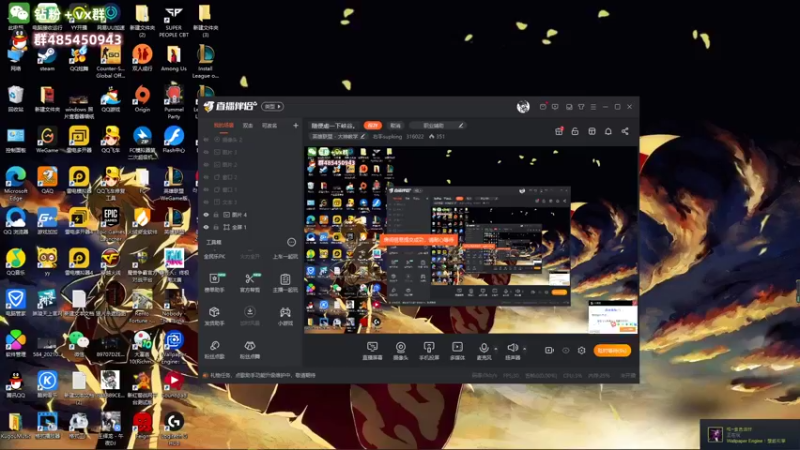Edit the 英雄联盟 category label

[338, 137]
